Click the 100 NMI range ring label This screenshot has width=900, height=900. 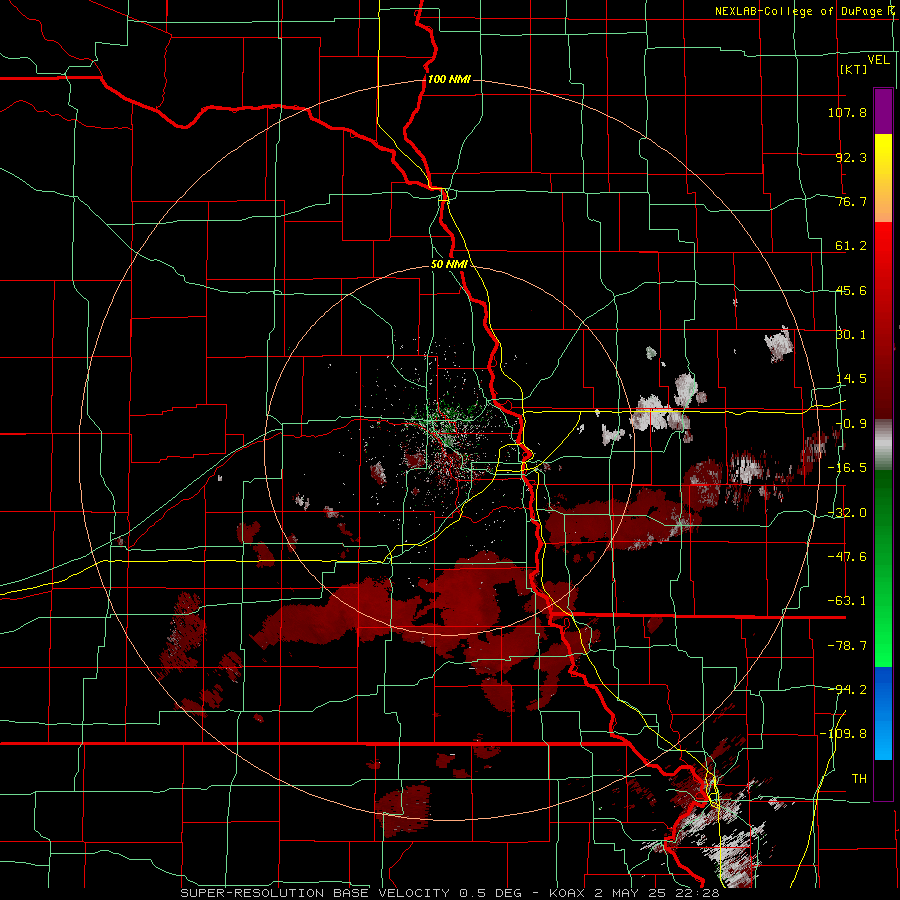click(449, 79)
